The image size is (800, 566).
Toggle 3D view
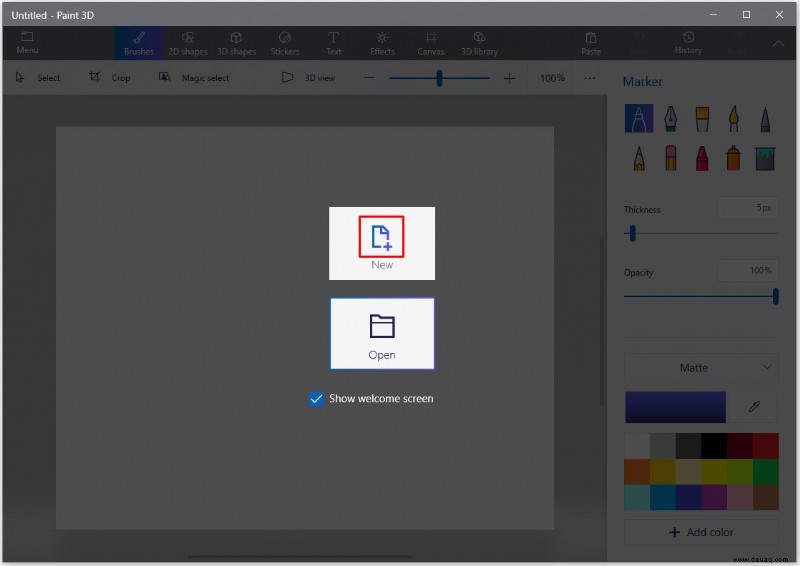coord(308,78)
